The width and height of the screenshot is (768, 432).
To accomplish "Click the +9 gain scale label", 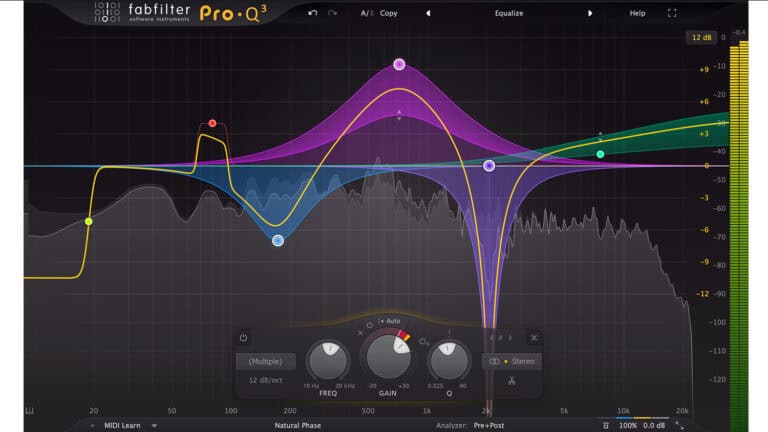I will [704, 70].
